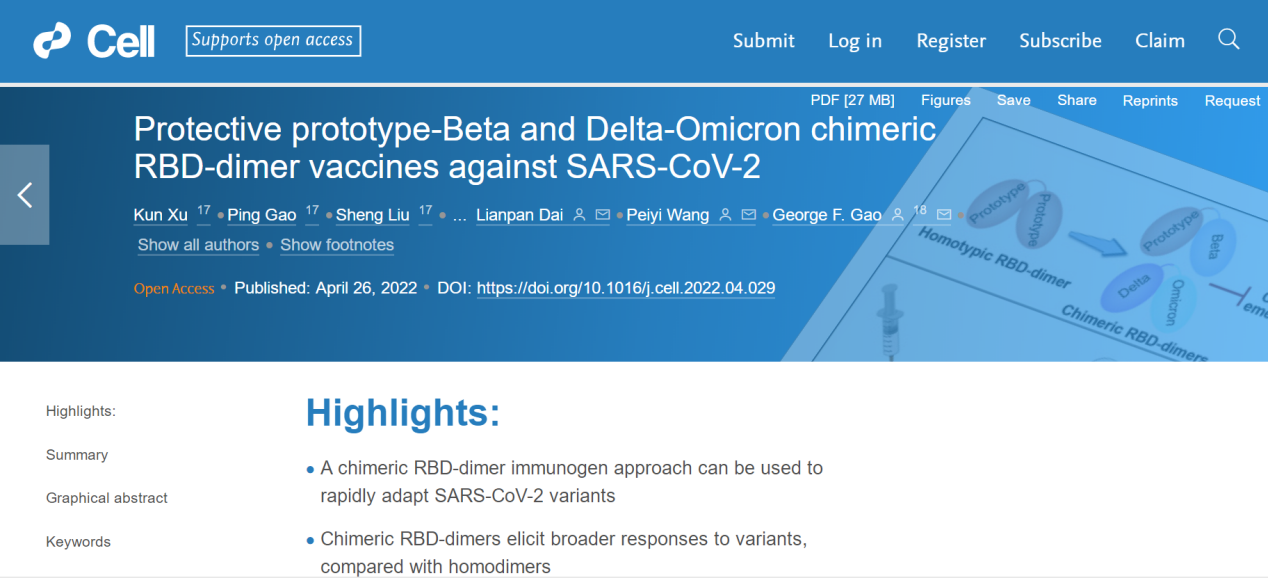Click Lianpan Dai's email envelope icon
This screenshot has width=1268, height=578.
(x=602, y=215)
